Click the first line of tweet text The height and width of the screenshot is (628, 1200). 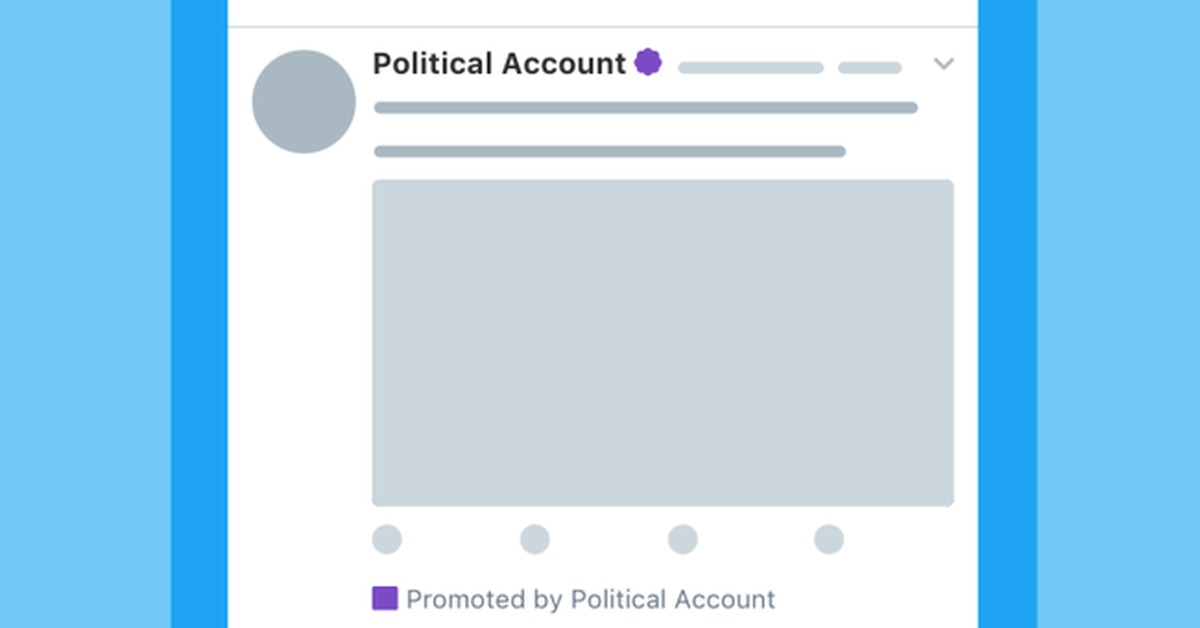coord(646,108)
